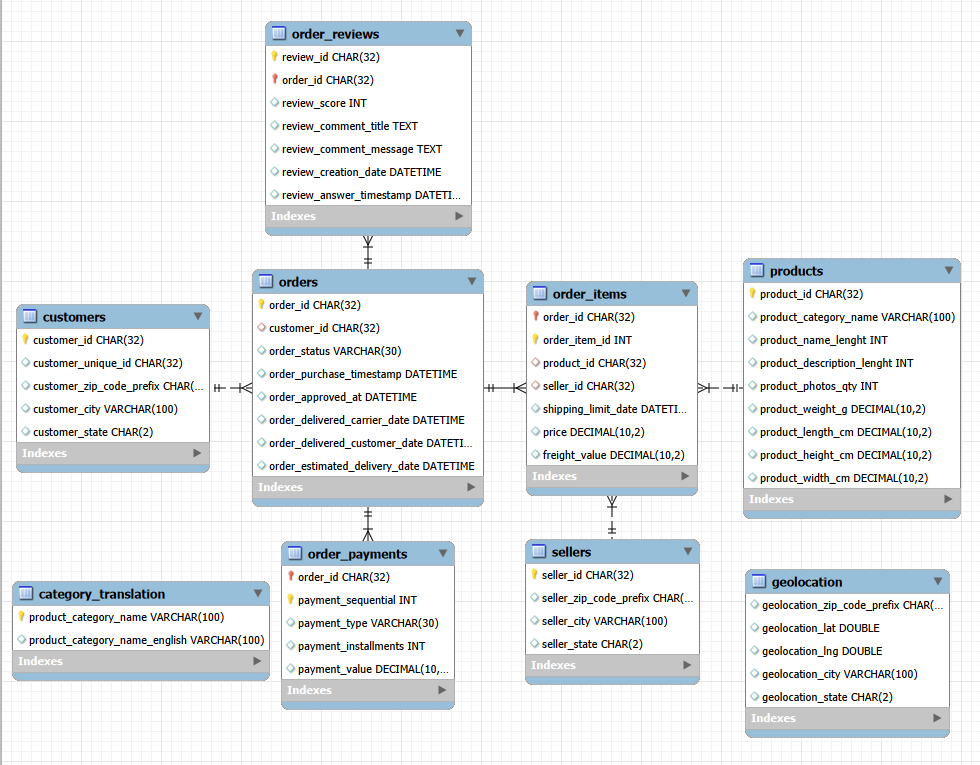Collapse the order_reviews table with header arrow

click(459, 33)
